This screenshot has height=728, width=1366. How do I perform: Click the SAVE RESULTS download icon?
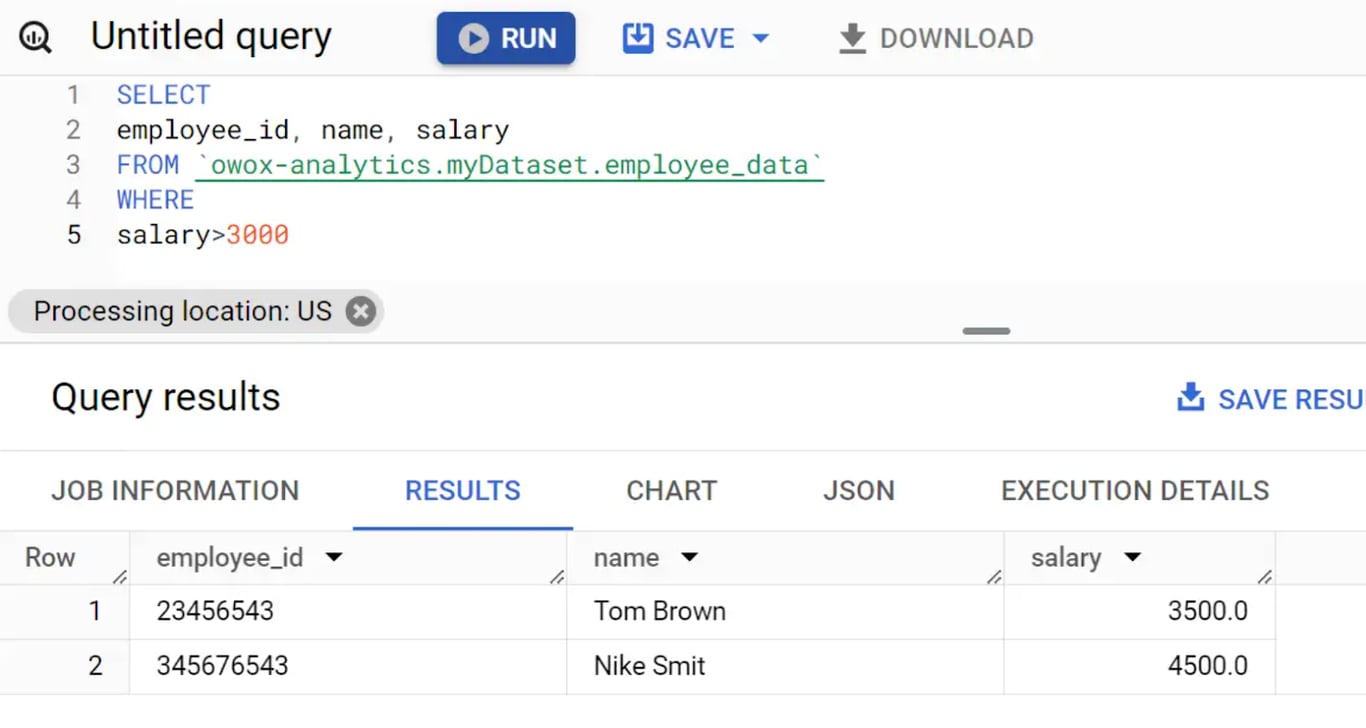point(1190,397)
